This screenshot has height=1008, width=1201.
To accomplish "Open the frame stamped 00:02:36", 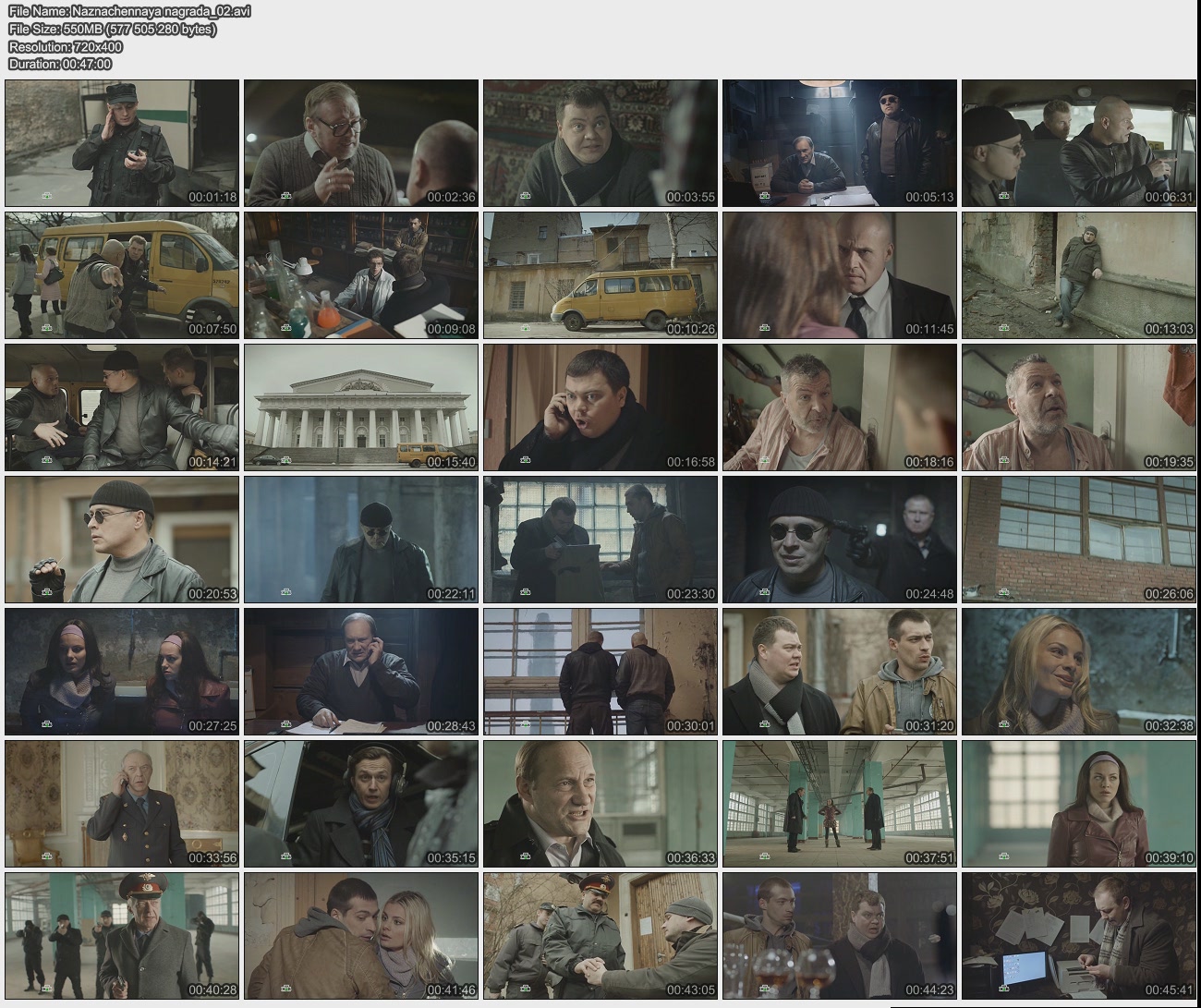I will point(361,143).
